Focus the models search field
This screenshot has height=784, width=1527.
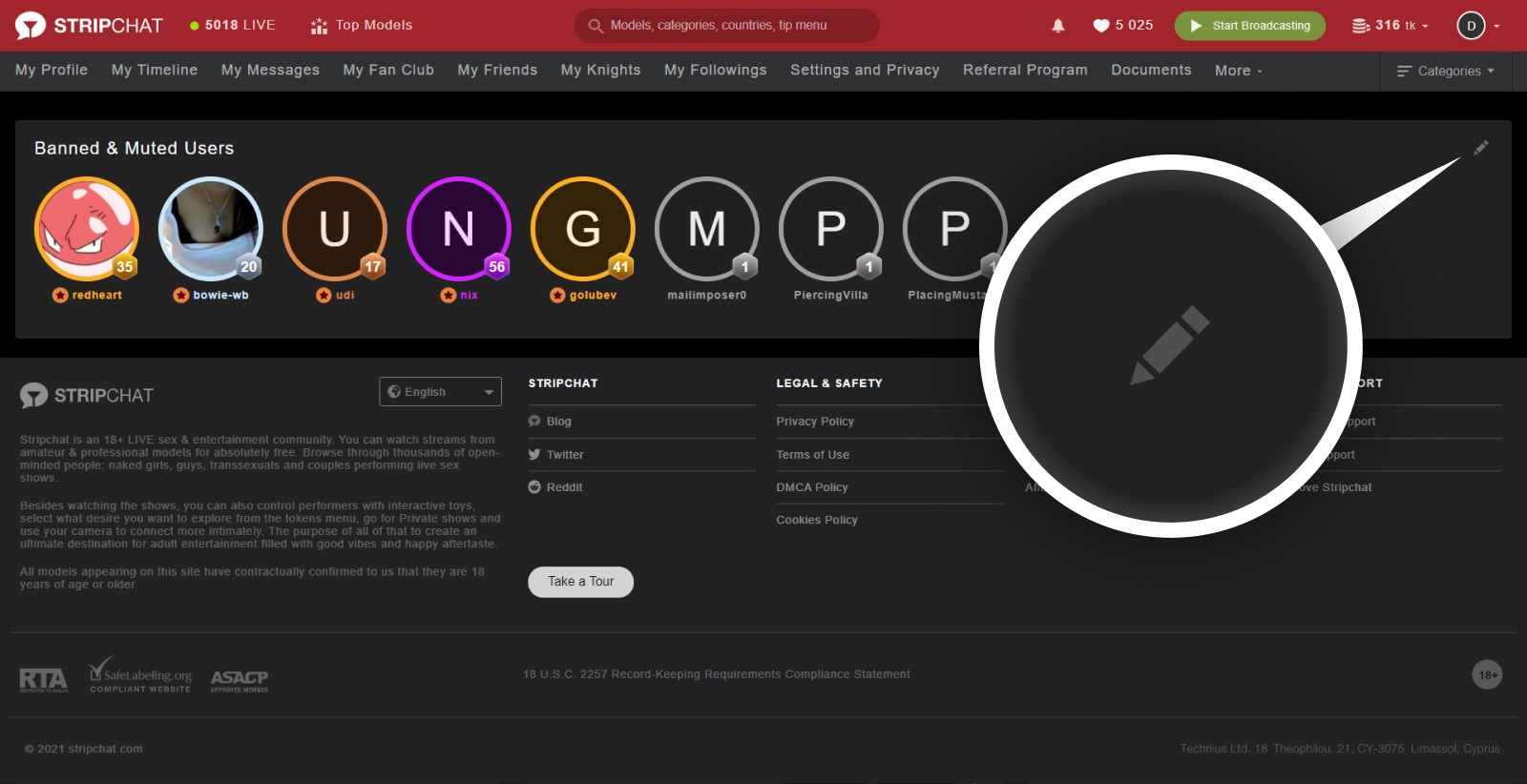pyautogui.click(x=726, y=26)
